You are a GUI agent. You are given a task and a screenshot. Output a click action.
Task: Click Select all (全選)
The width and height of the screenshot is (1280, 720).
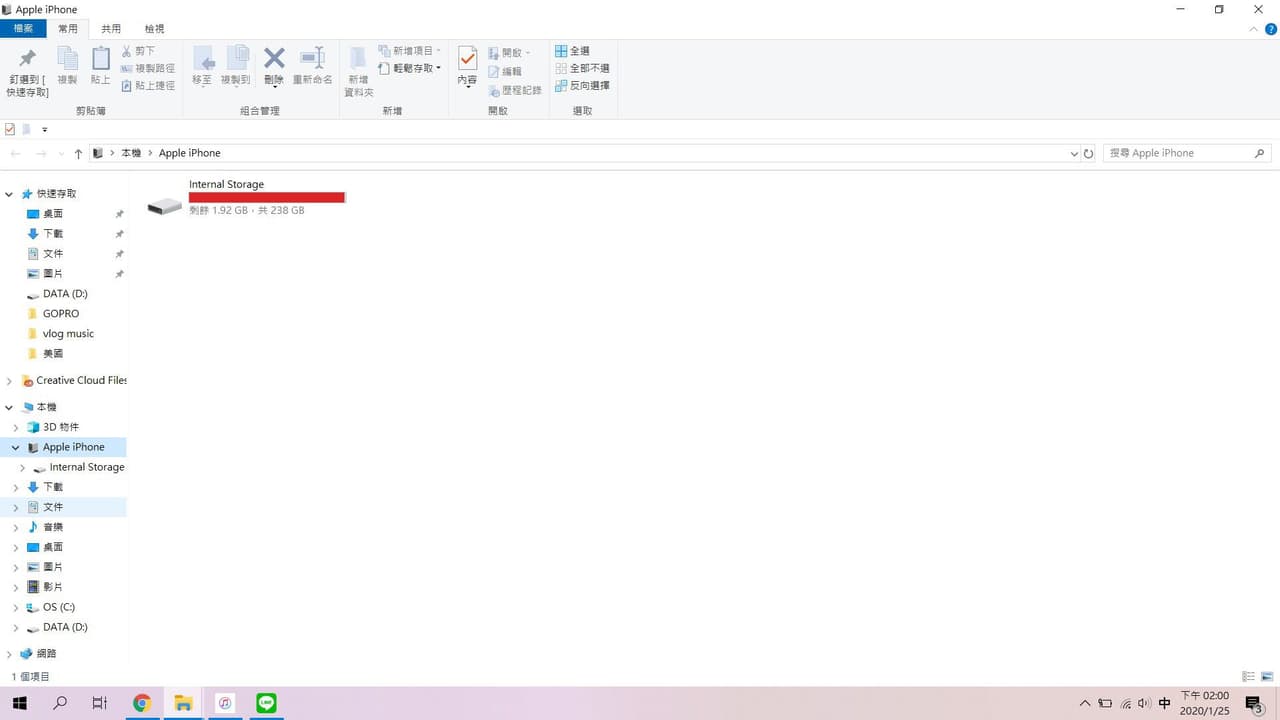(572, 51)
